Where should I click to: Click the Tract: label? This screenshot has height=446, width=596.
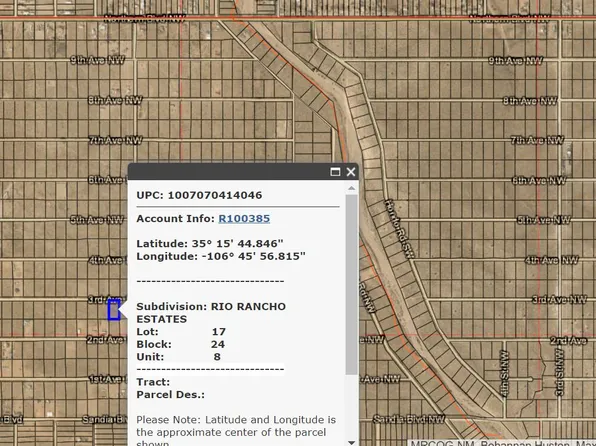coord(153,382)
